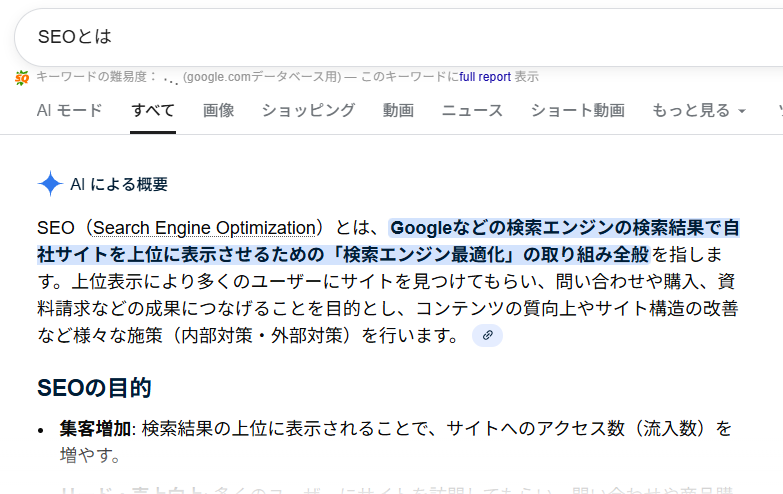This screenshot has width=783, height=494.
Task: Click the AI による概要 heading
Action: click(119, 184)
